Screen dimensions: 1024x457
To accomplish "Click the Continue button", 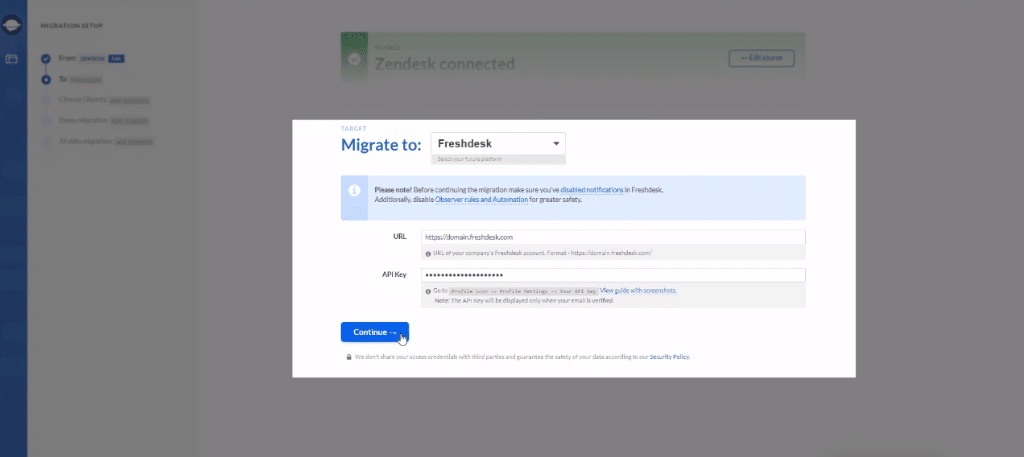I will [x=374, y=332].
